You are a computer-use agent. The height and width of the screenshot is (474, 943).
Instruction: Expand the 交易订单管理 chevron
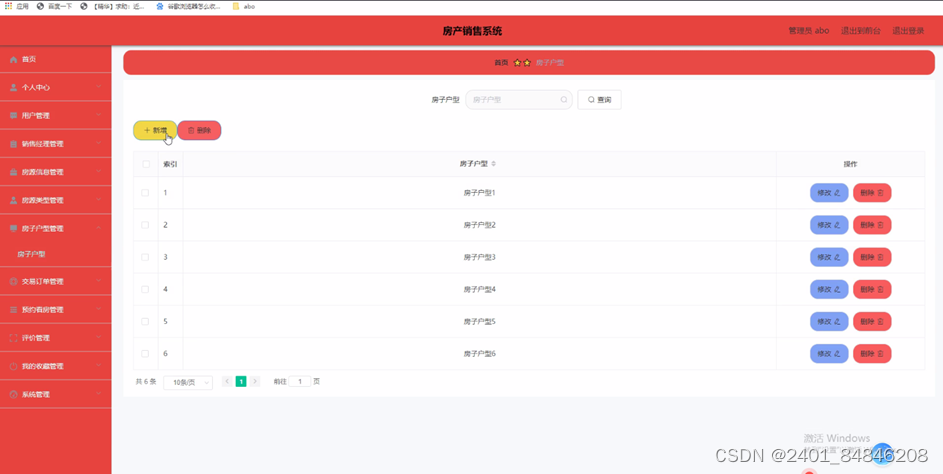coord(99,282)
